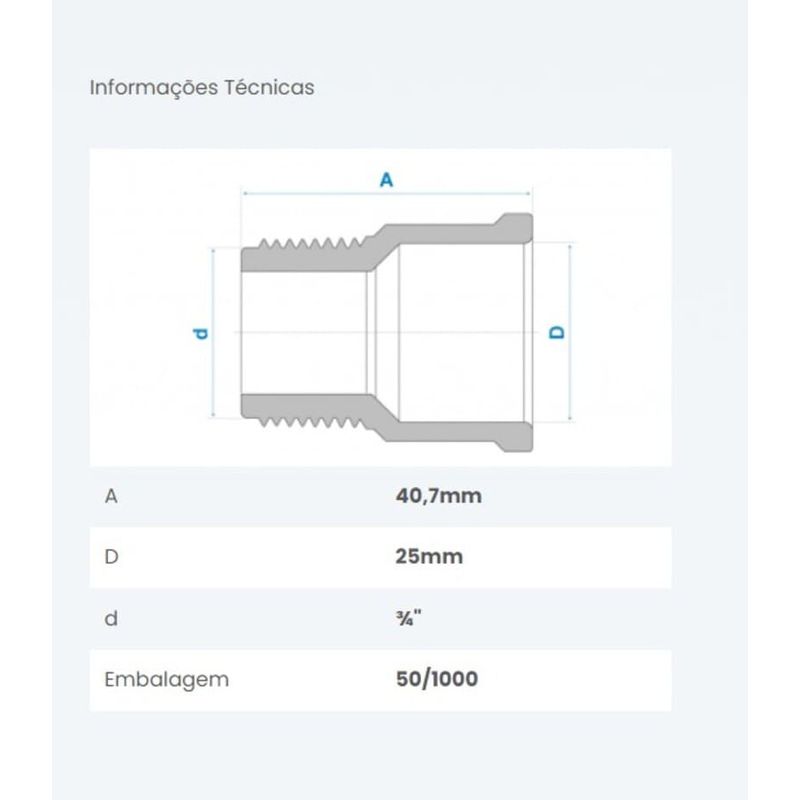Select the 25mm value
The width and height of the screenshot is (800, 800).
[x=429, y=557]
